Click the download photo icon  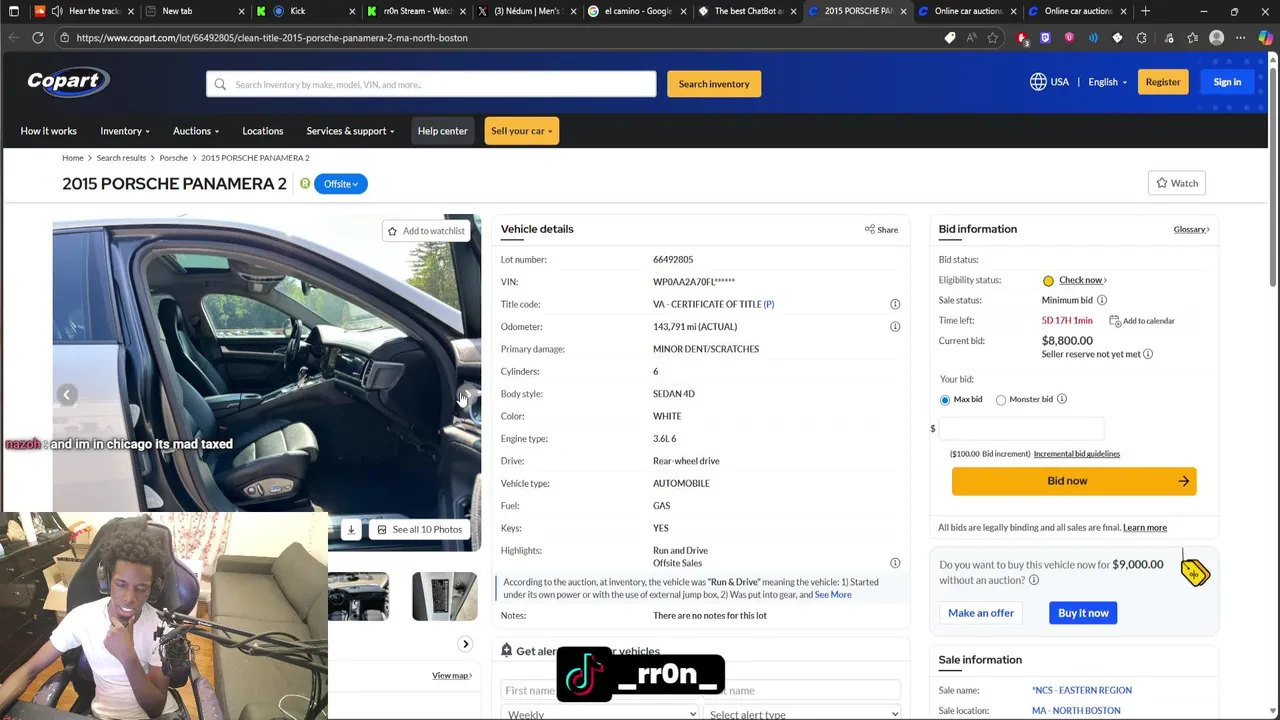click(351, 529)
